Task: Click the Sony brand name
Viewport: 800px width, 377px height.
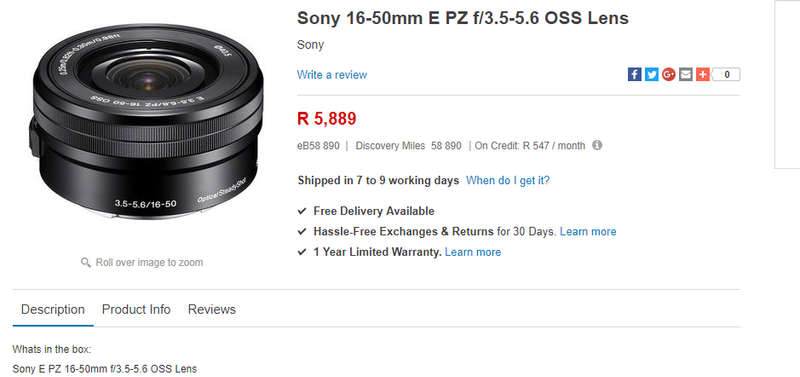Action: (x=310, y=45)
